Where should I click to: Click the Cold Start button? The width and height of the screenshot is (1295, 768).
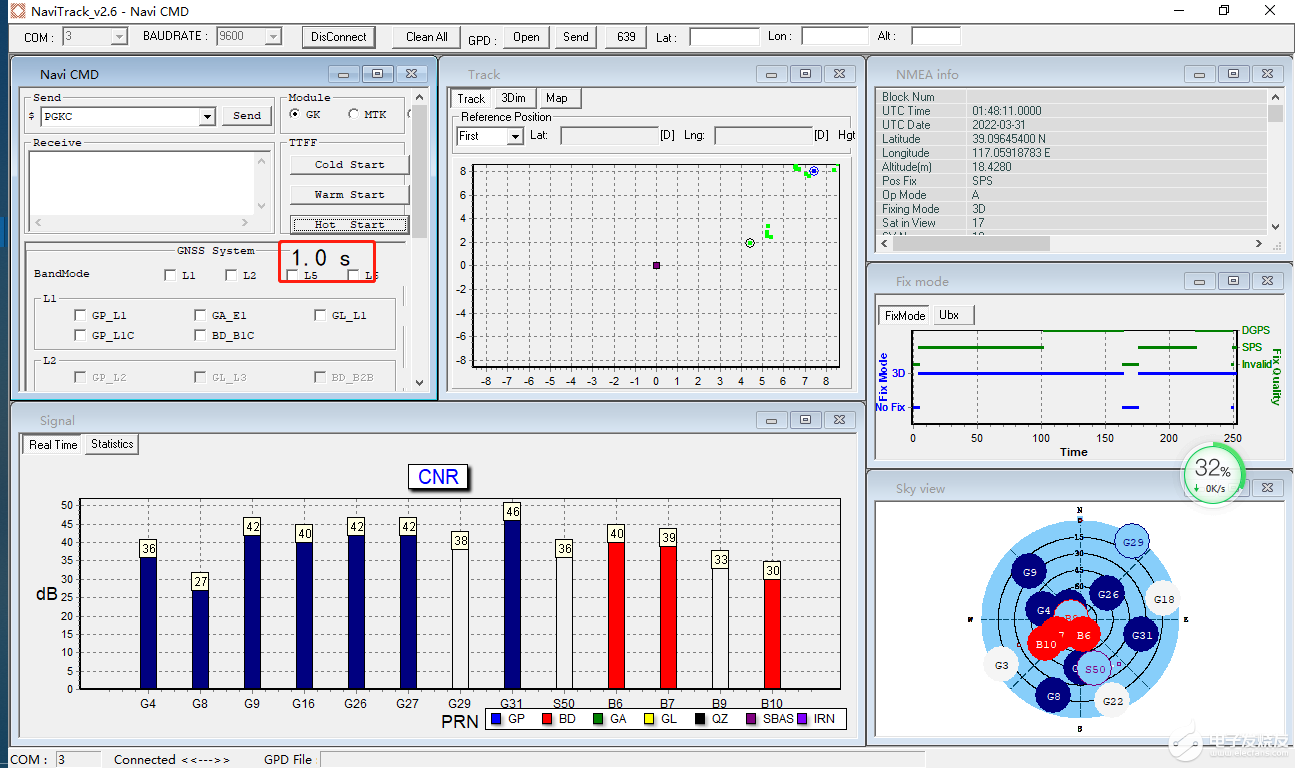pos(350,164)
